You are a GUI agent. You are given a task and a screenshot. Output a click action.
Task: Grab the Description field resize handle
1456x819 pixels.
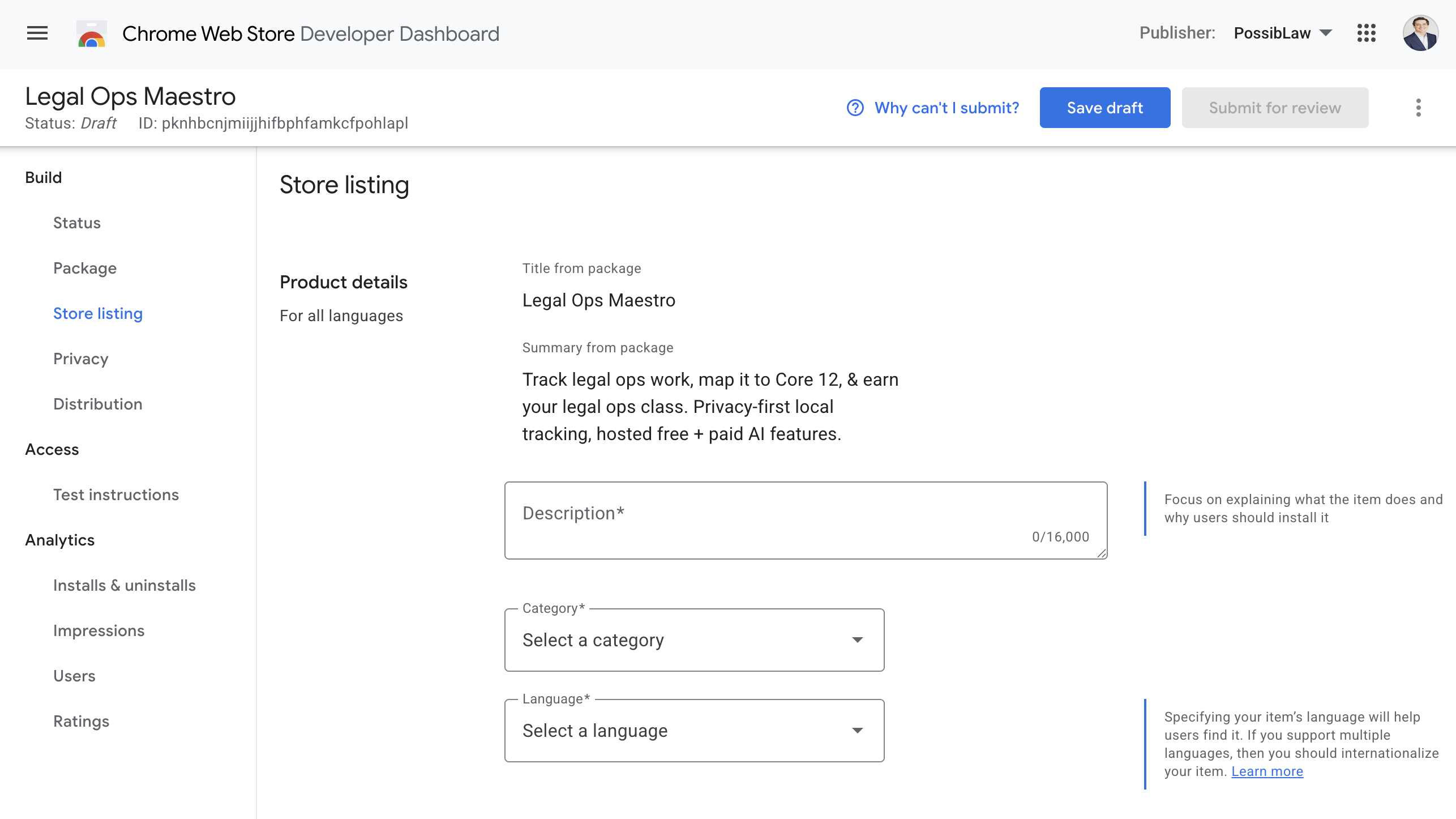[1101, 553]
